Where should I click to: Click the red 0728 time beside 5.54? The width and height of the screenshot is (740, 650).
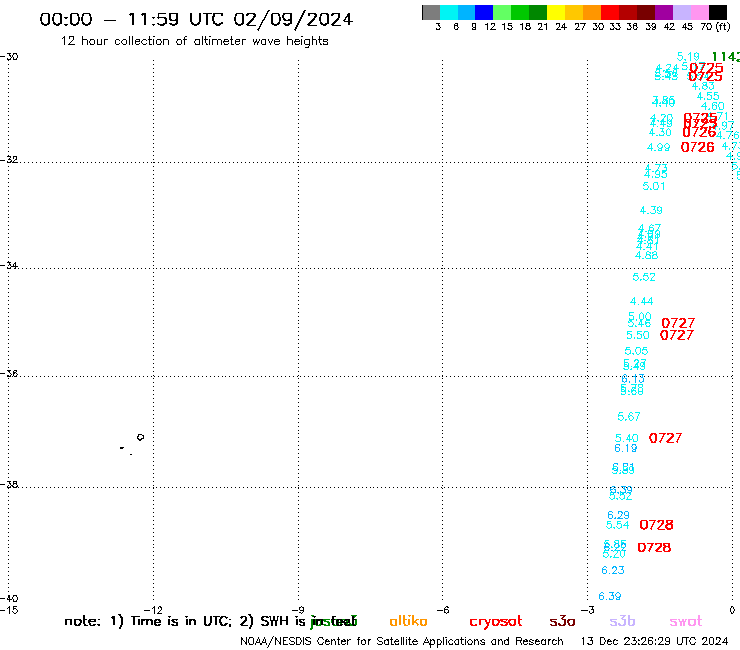[x=656, y=525]
